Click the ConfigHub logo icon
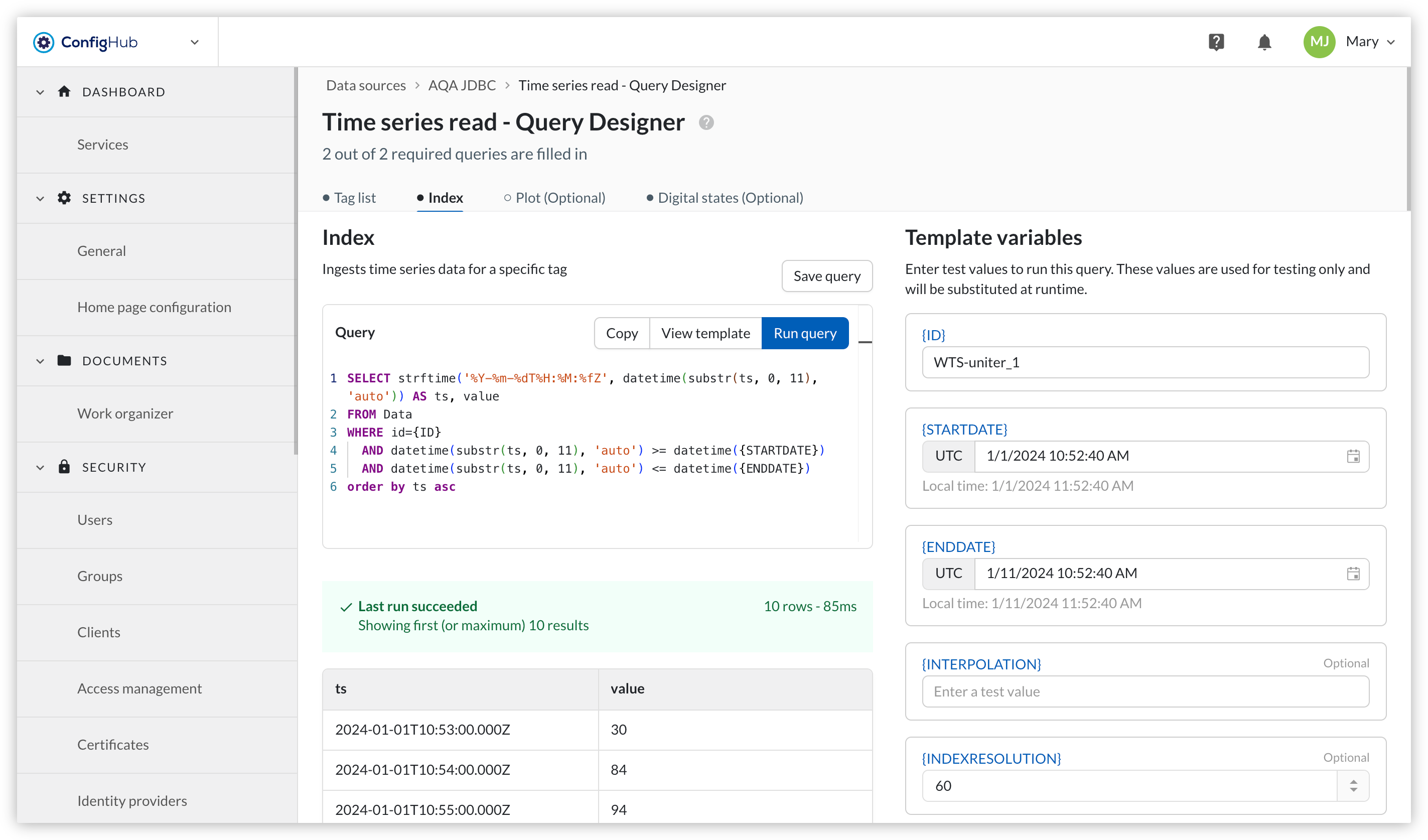The width and height of the screenshot is (1428, 840). click(x=43, y=43)
